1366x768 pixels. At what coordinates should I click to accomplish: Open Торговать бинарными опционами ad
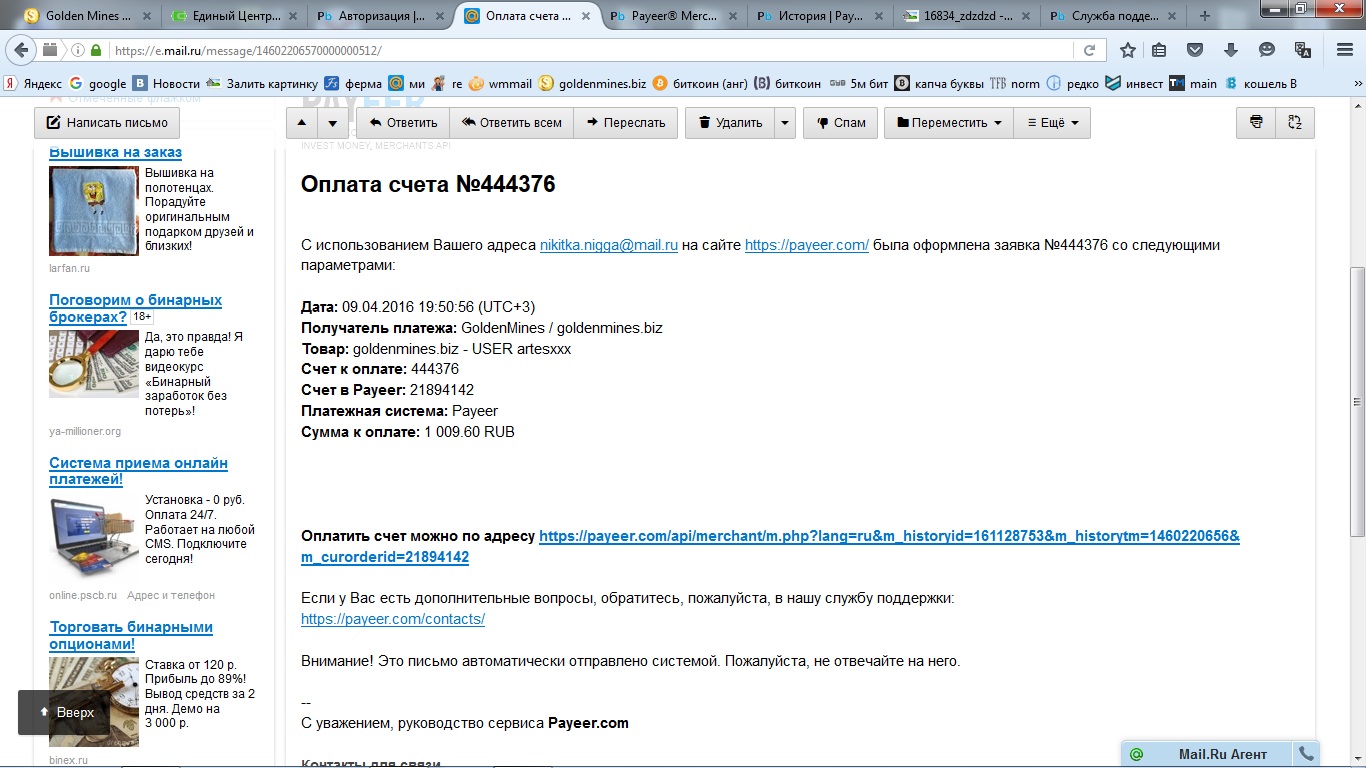tap(131, 635)
